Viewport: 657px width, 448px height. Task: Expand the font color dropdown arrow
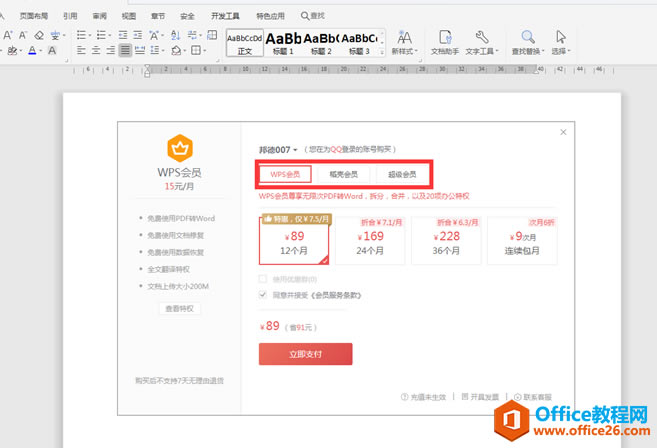pos(41,51)
